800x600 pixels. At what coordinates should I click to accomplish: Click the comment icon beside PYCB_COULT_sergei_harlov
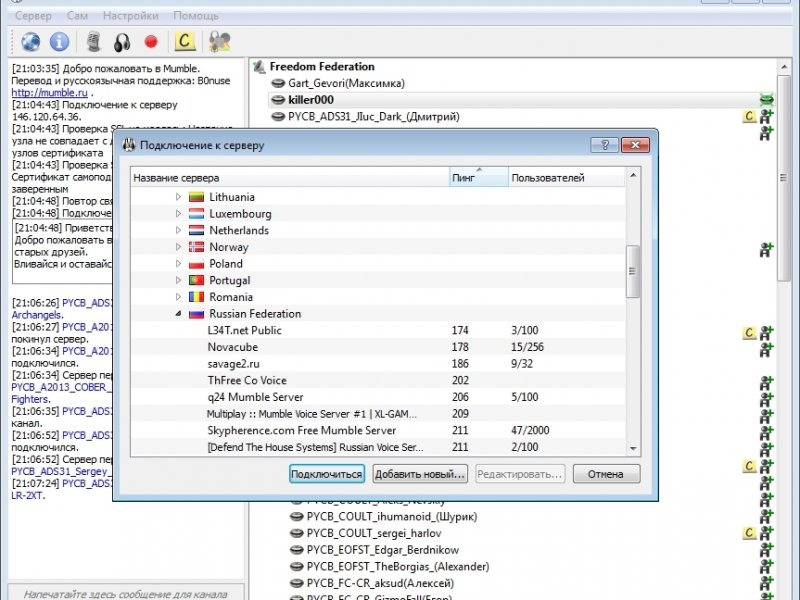pyautogui.click(x=748, y=533)
